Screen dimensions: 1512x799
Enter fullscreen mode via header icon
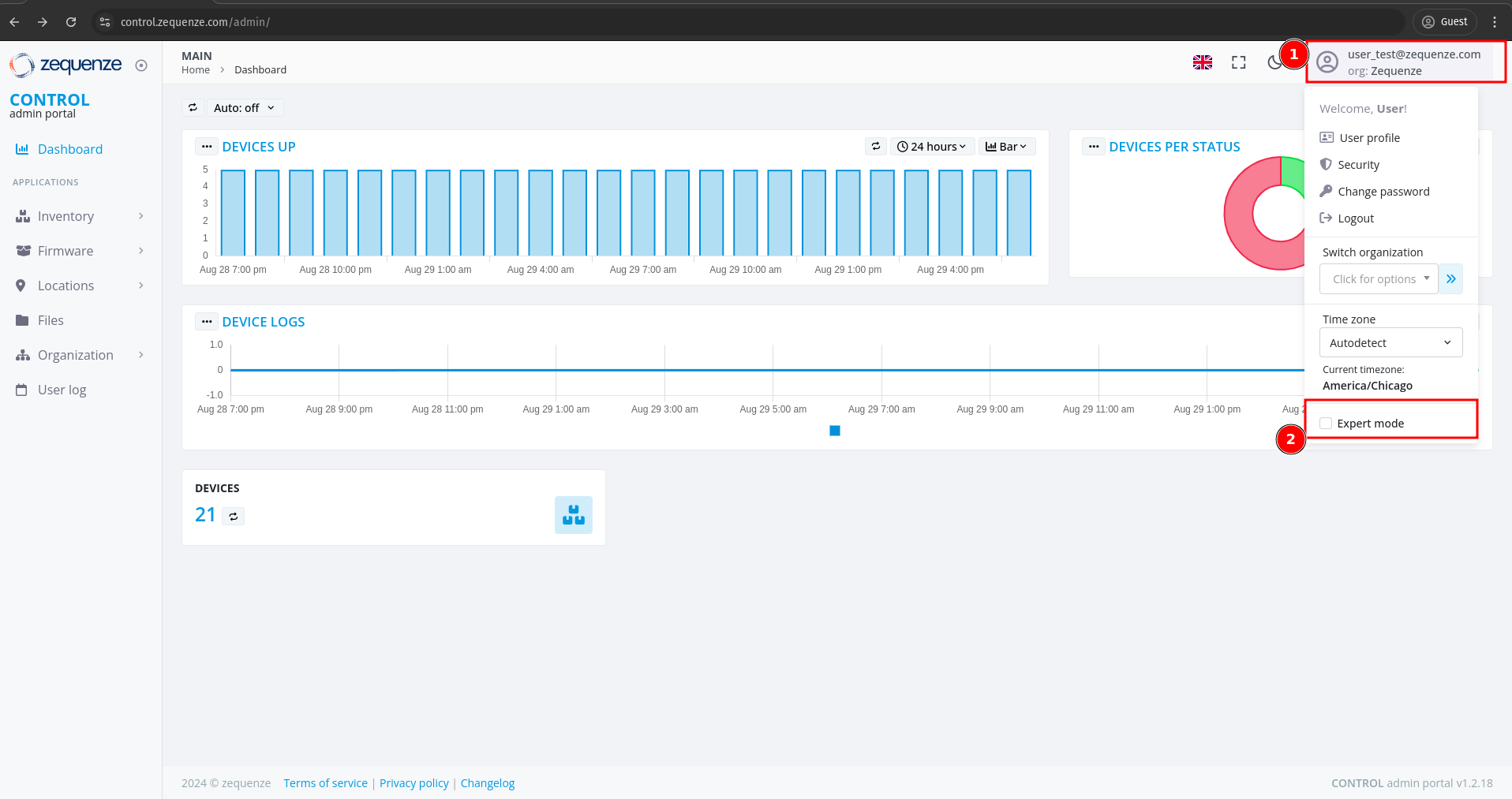coord(1238,62)
